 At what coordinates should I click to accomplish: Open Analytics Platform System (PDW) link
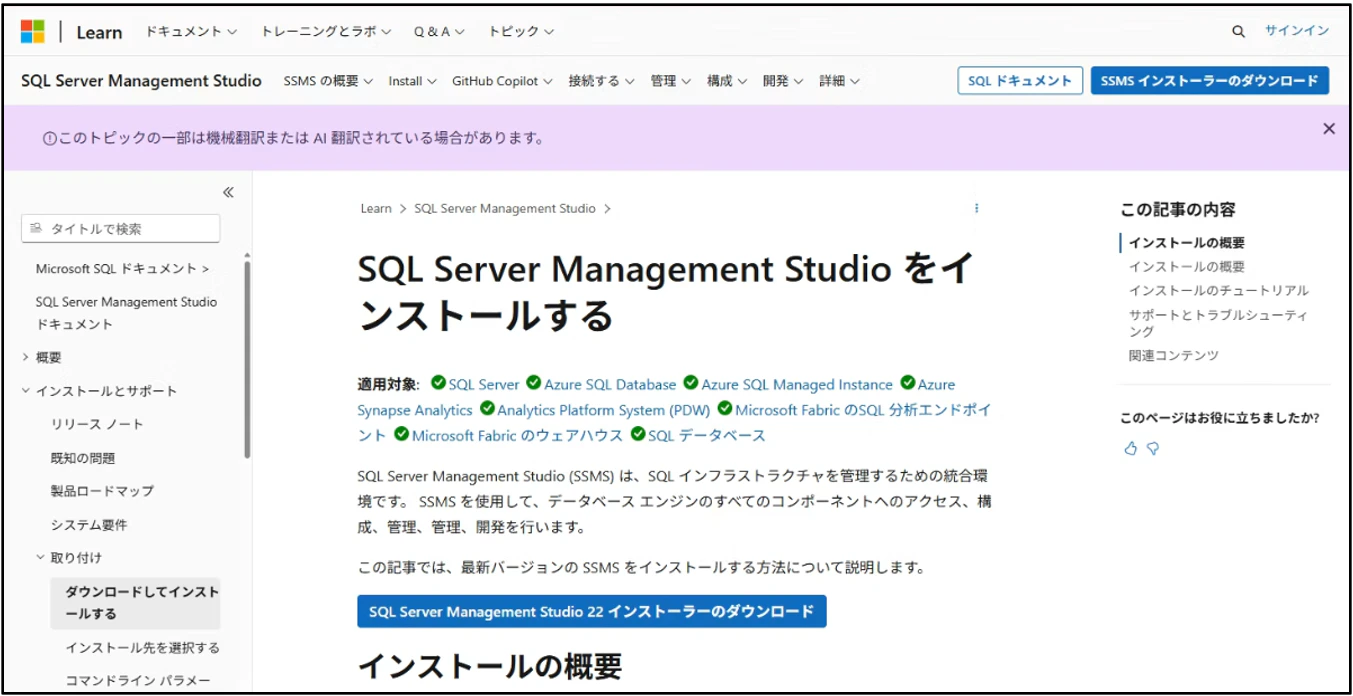pyautogui.click(x=604, y=410)
